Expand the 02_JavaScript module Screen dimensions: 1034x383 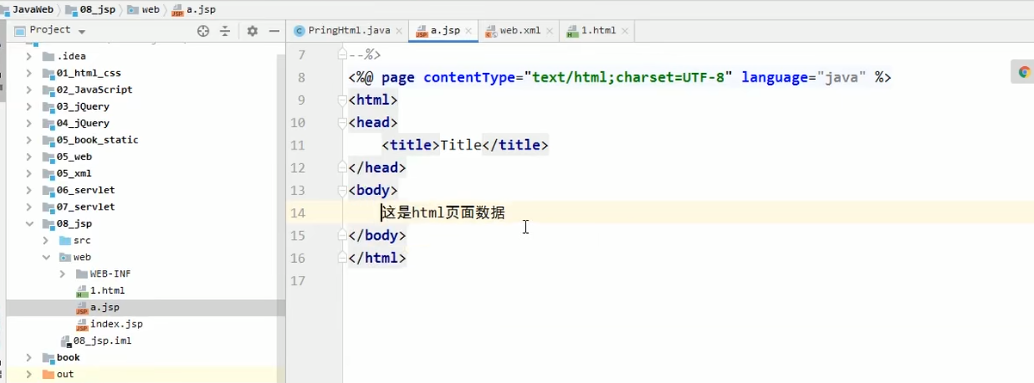click(x=29, y=90)
